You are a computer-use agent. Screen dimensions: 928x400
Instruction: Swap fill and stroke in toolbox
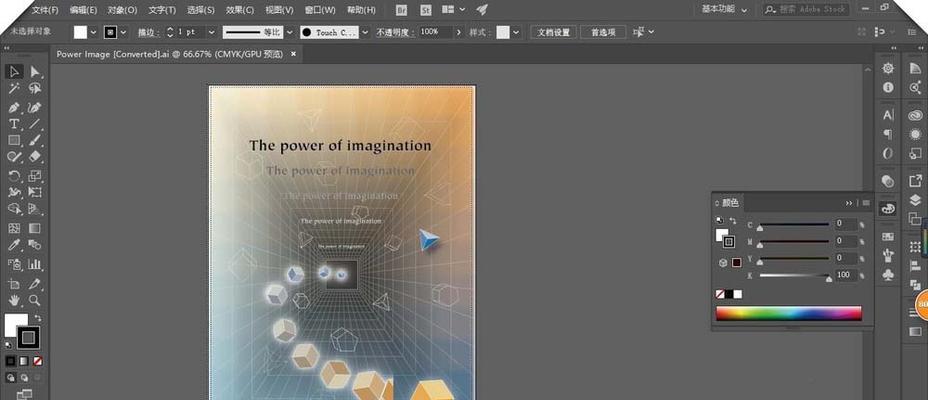tap(38, 318)
